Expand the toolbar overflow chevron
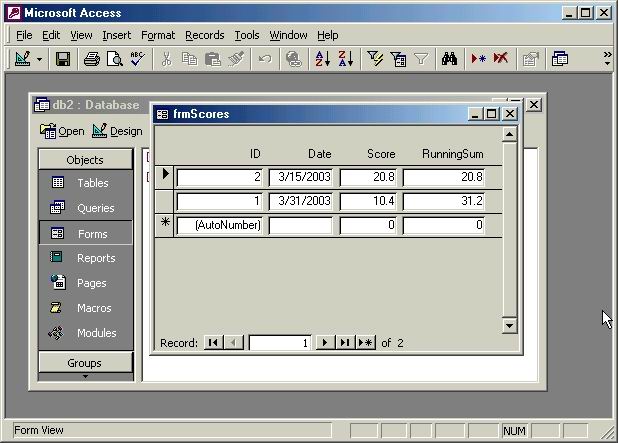The image size is (618, 443). [607, 59]
